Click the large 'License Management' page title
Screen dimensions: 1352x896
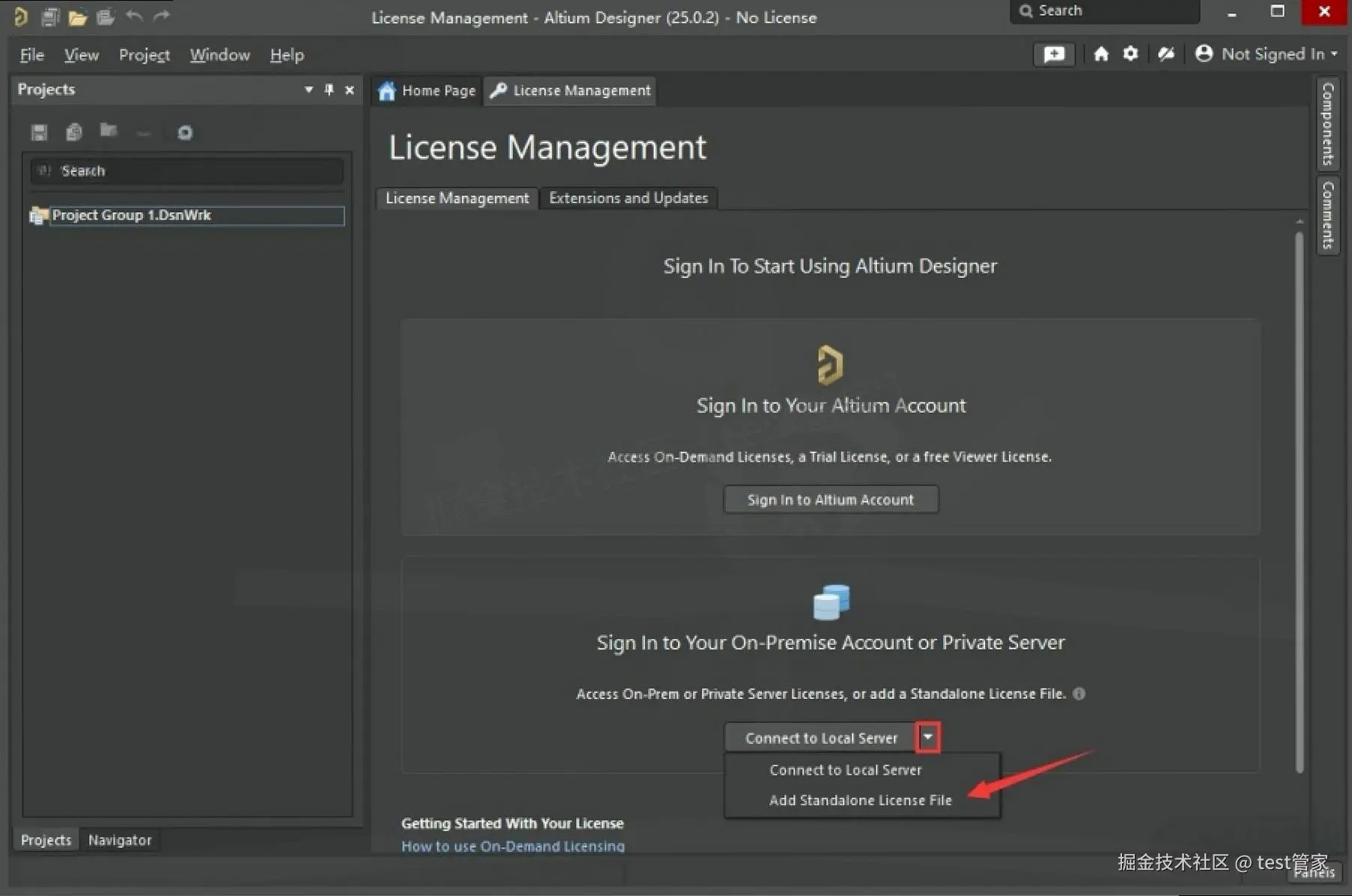point(548,148)
